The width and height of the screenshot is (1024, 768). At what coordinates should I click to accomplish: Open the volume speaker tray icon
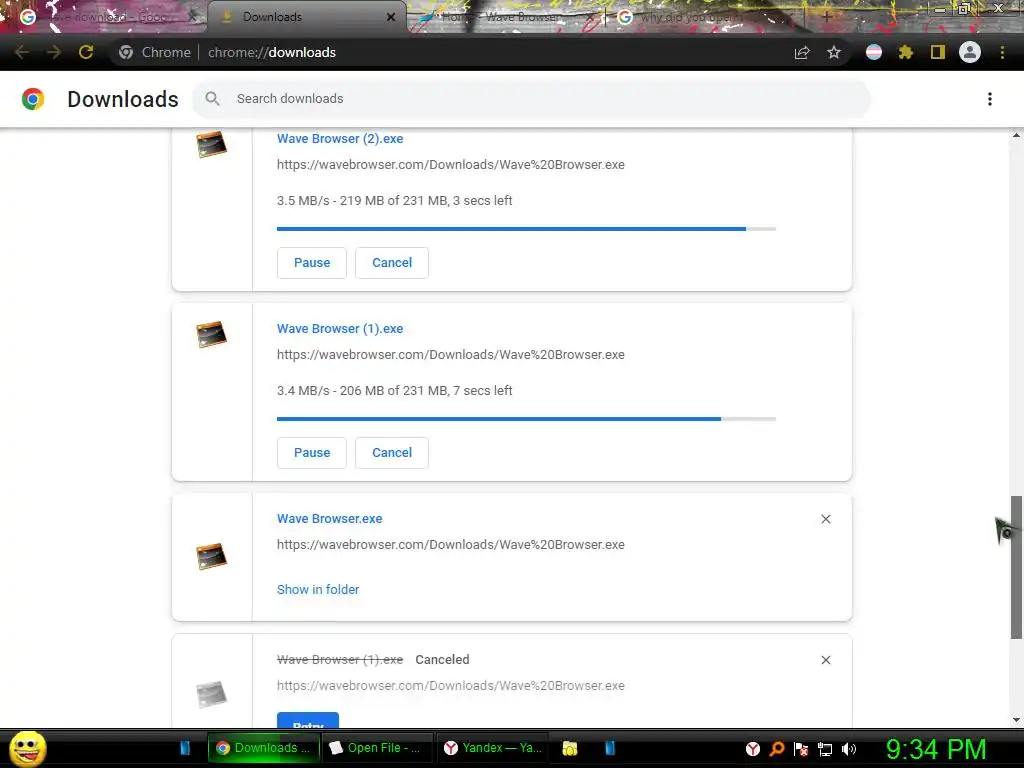tap(849, 749)
